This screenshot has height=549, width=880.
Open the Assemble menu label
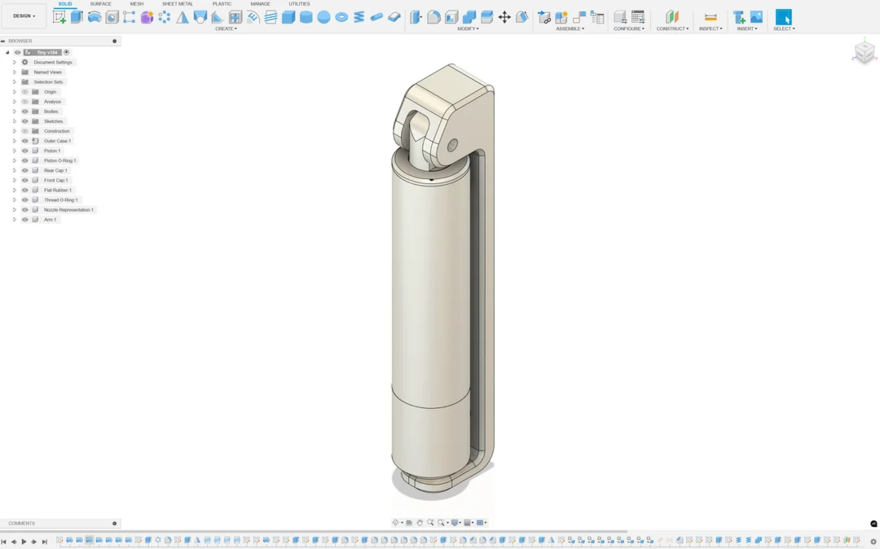tap(569, 29)
